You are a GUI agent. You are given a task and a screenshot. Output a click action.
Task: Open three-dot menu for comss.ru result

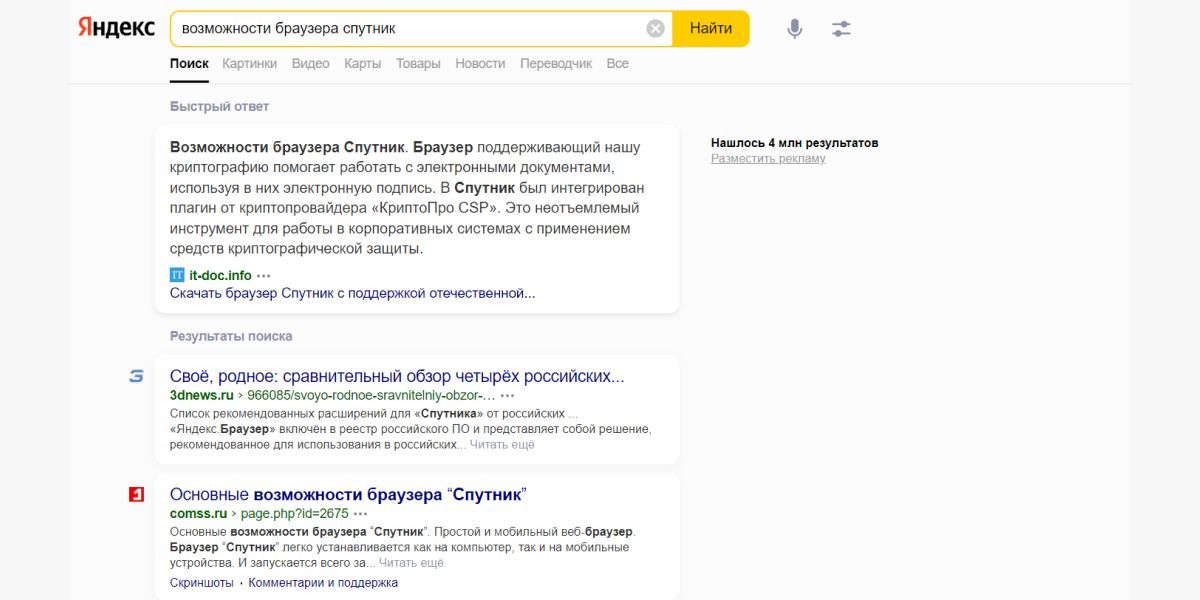tap(361, 513)
